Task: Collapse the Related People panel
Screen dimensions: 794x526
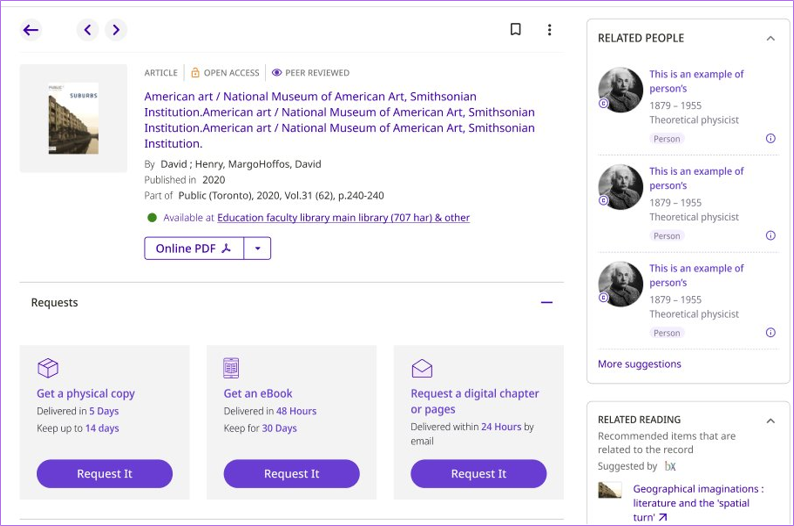Action: click(770, 39)
